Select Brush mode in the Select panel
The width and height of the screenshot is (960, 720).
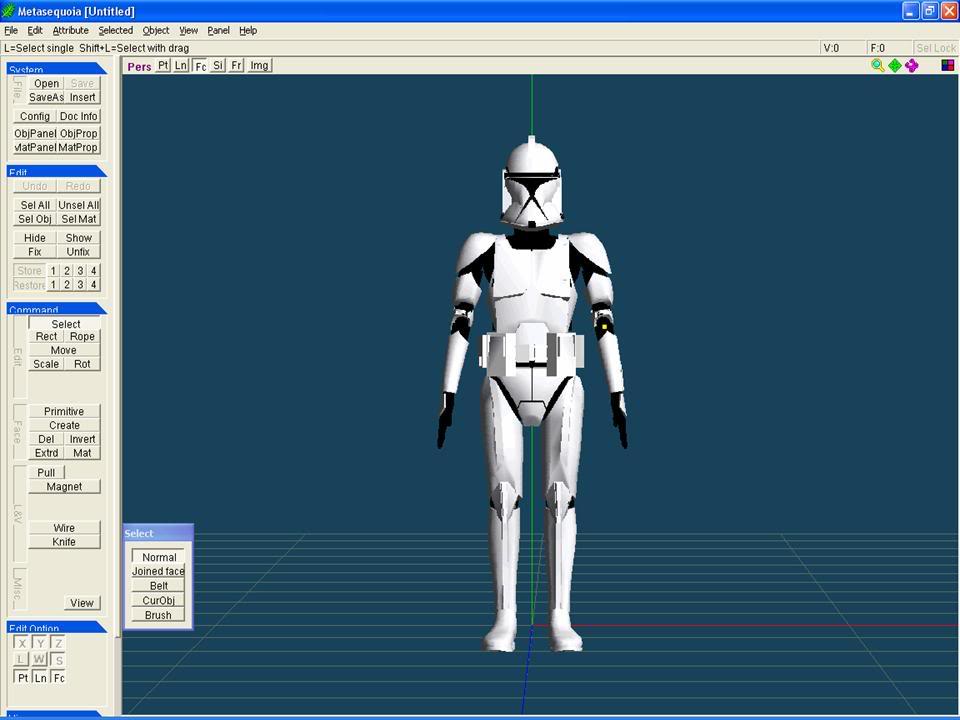[x=158, y=615]
